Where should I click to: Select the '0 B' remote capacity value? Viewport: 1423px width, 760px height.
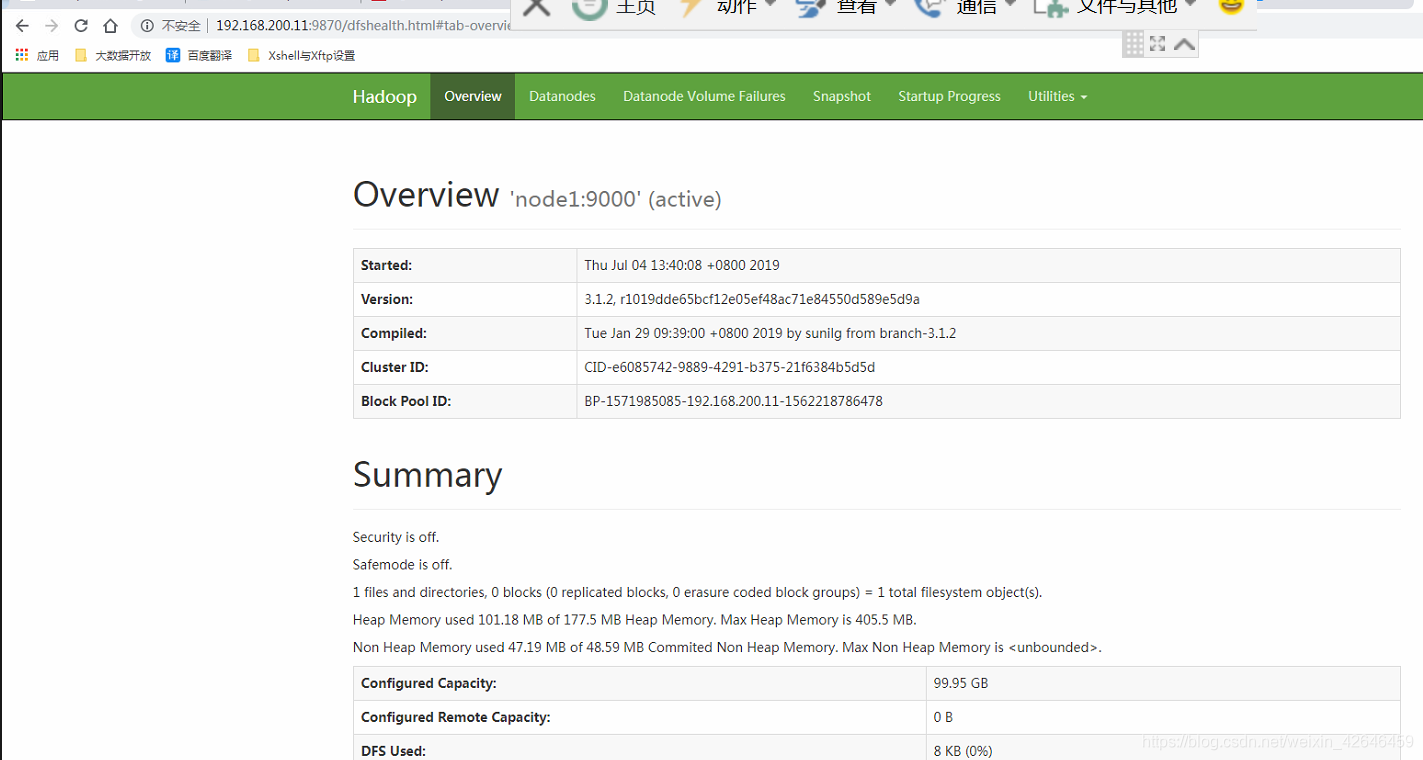(943, 718)
